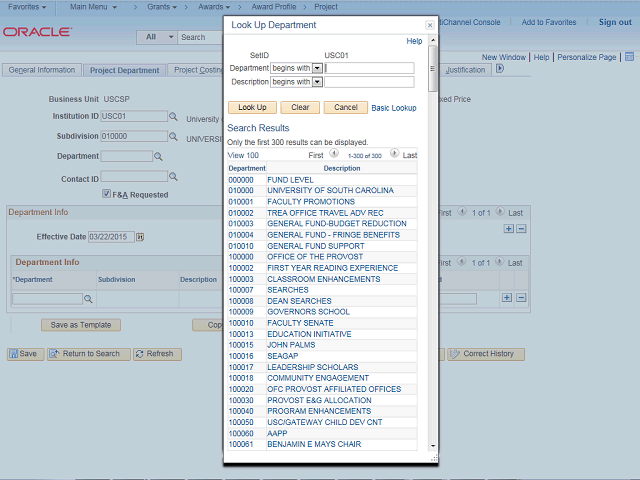Viewport: 640px width, 480px height.
Task: Delete row with minus icon in Department grid
Action: pos(521,298)
